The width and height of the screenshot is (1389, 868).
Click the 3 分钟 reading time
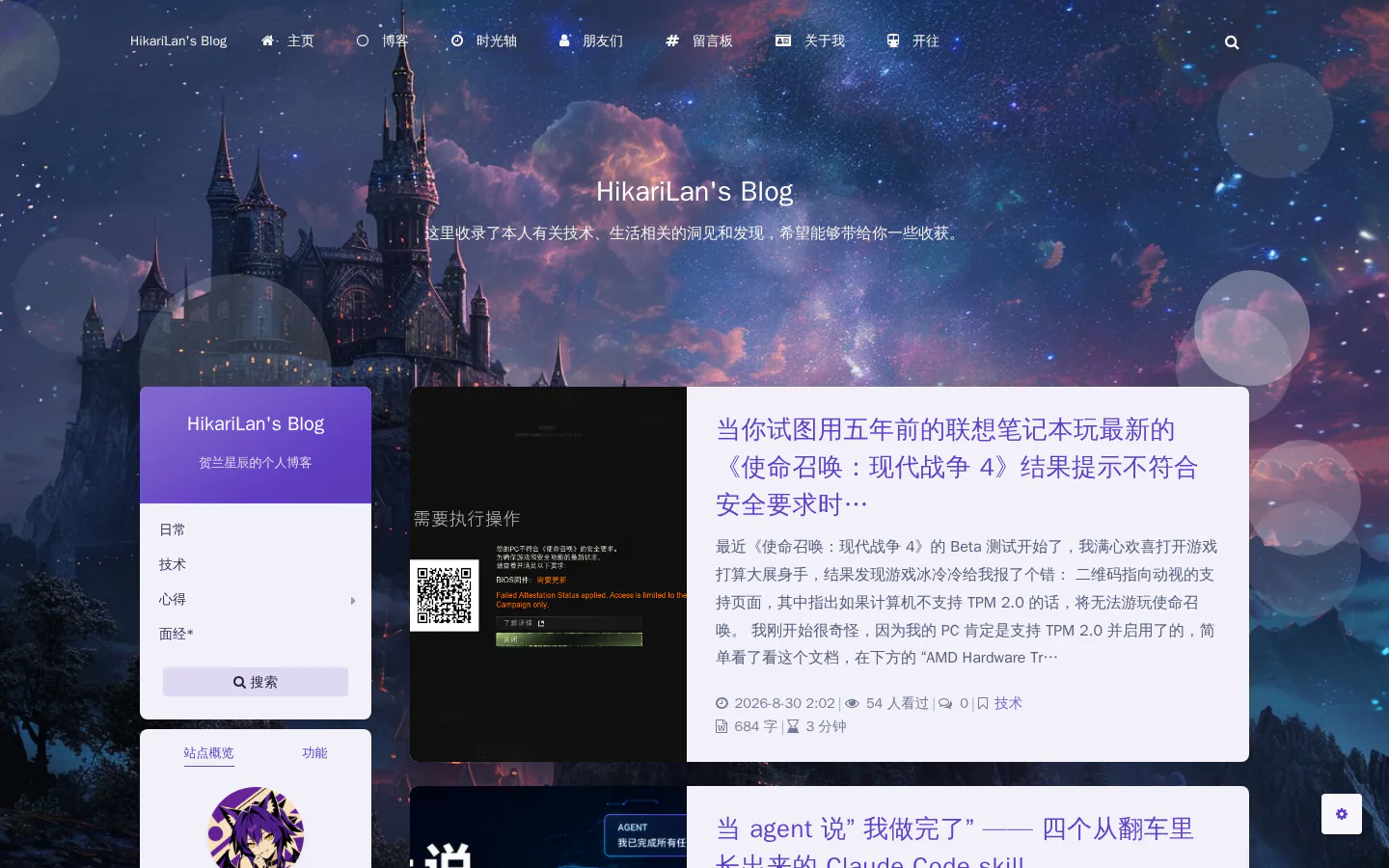coord(826,726)
